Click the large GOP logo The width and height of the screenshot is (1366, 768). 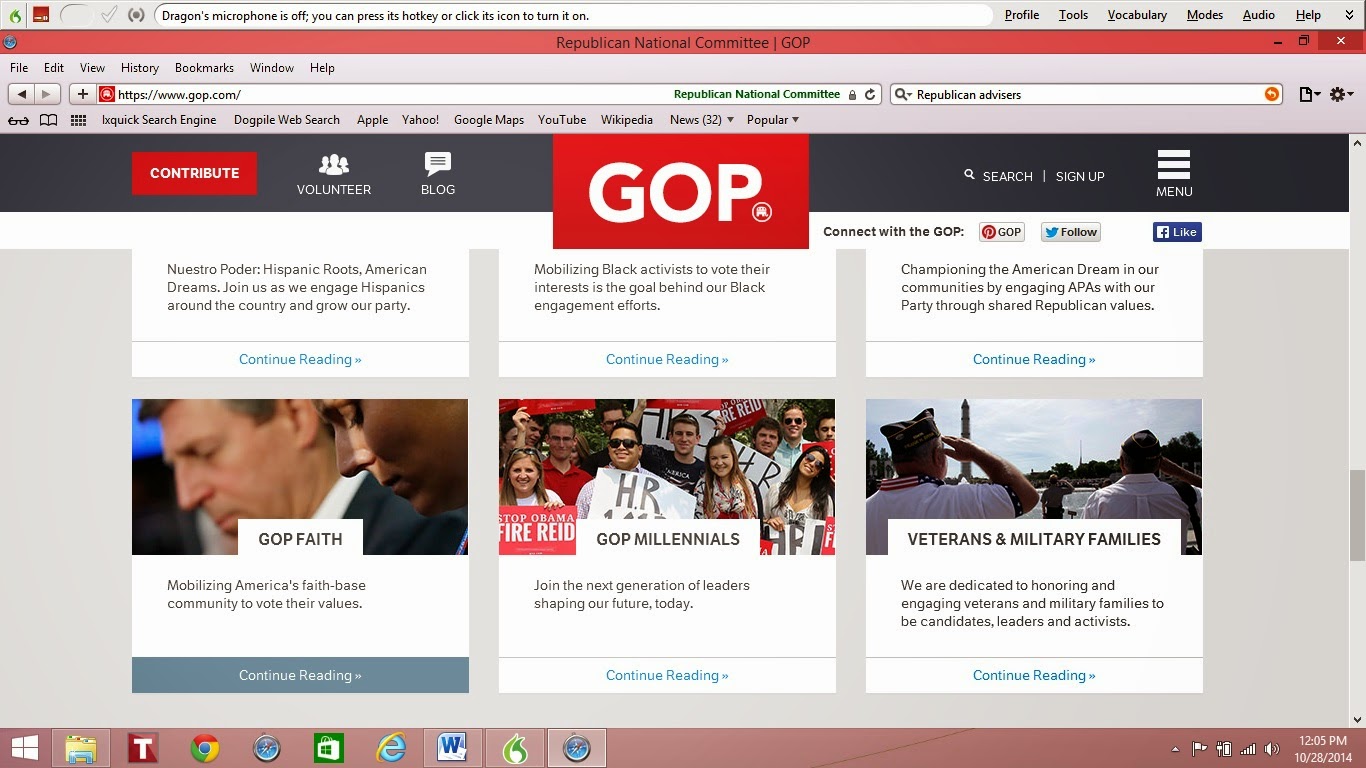coord(680,191)
